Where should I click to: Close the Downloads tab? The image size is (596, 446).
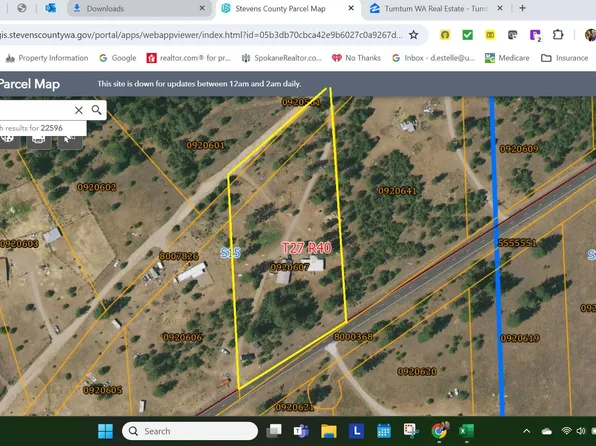202,8
